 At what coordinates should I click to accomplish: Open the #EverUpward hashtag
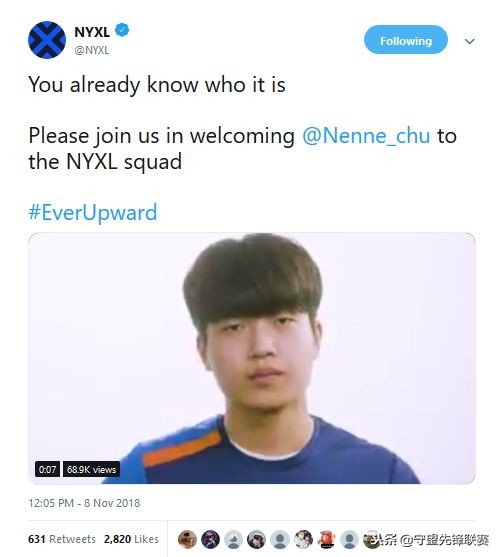tap(93, 212)
